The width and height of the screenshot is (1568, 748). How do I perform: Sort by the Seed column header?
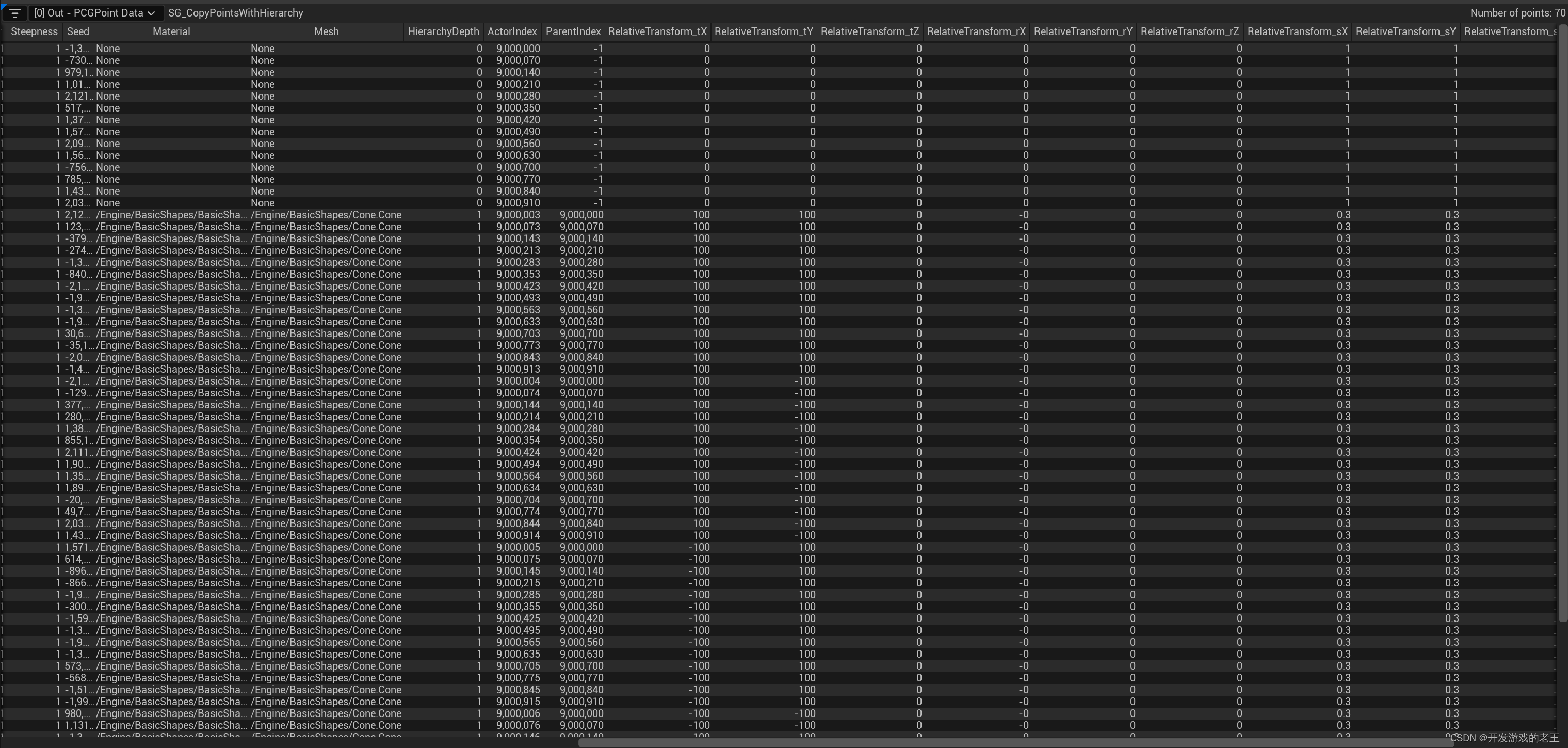click(x=78, y=31)
